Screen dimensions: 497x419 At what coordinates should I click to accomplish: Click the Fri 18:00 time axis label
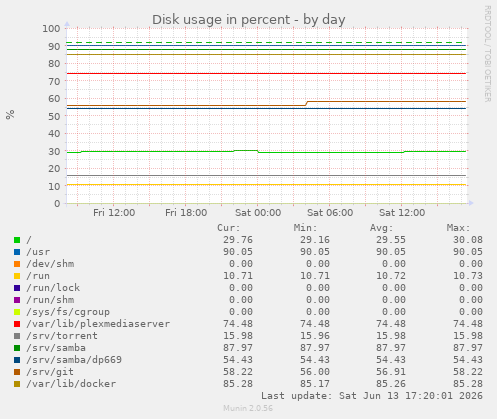point(186,213)
